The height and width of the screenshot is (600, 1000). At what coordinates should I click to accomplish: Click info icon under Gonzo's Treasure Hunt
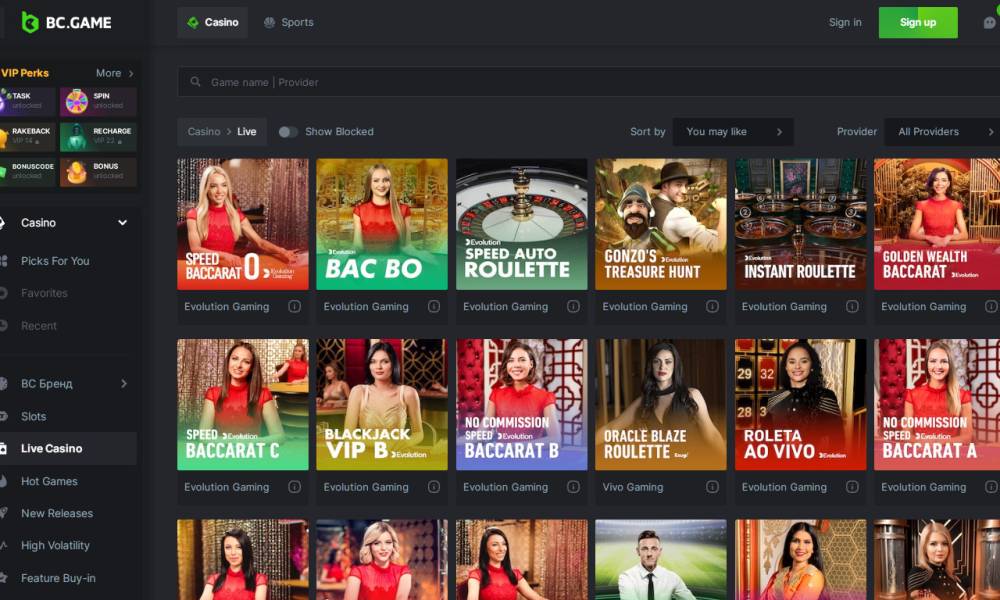[712, 307]
